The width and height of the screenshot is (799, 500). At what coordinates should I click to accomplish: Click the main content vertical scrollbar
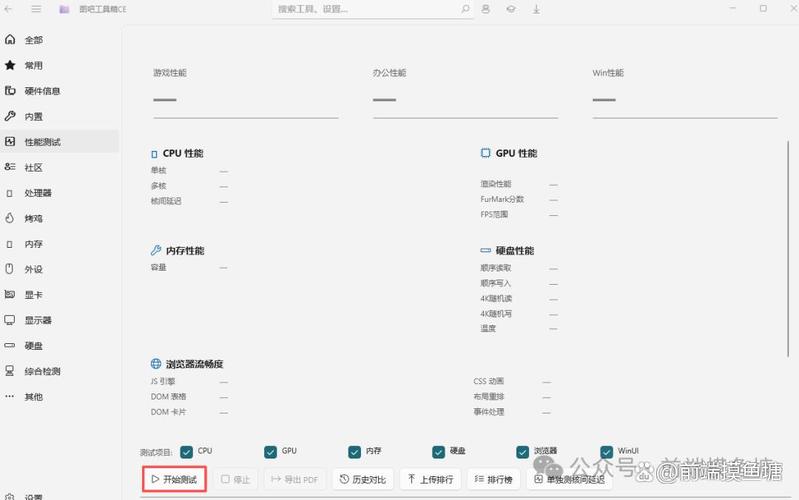tap(788, 250)
